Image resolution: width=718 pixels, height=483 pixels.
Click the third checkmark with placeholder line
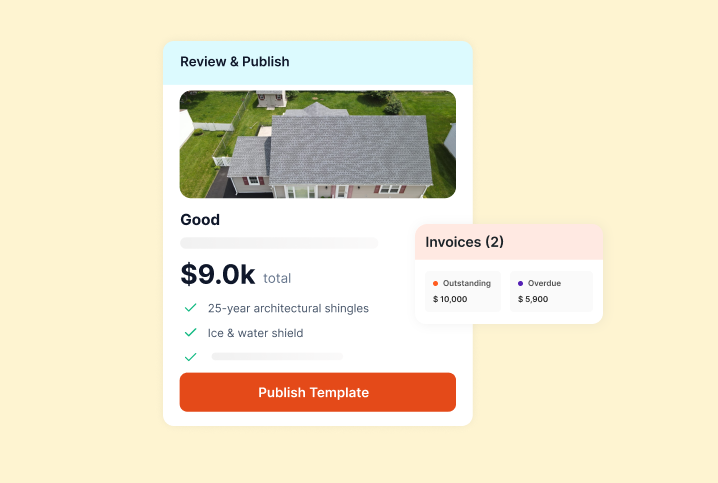pyautogui.click(x=190, y=356)
